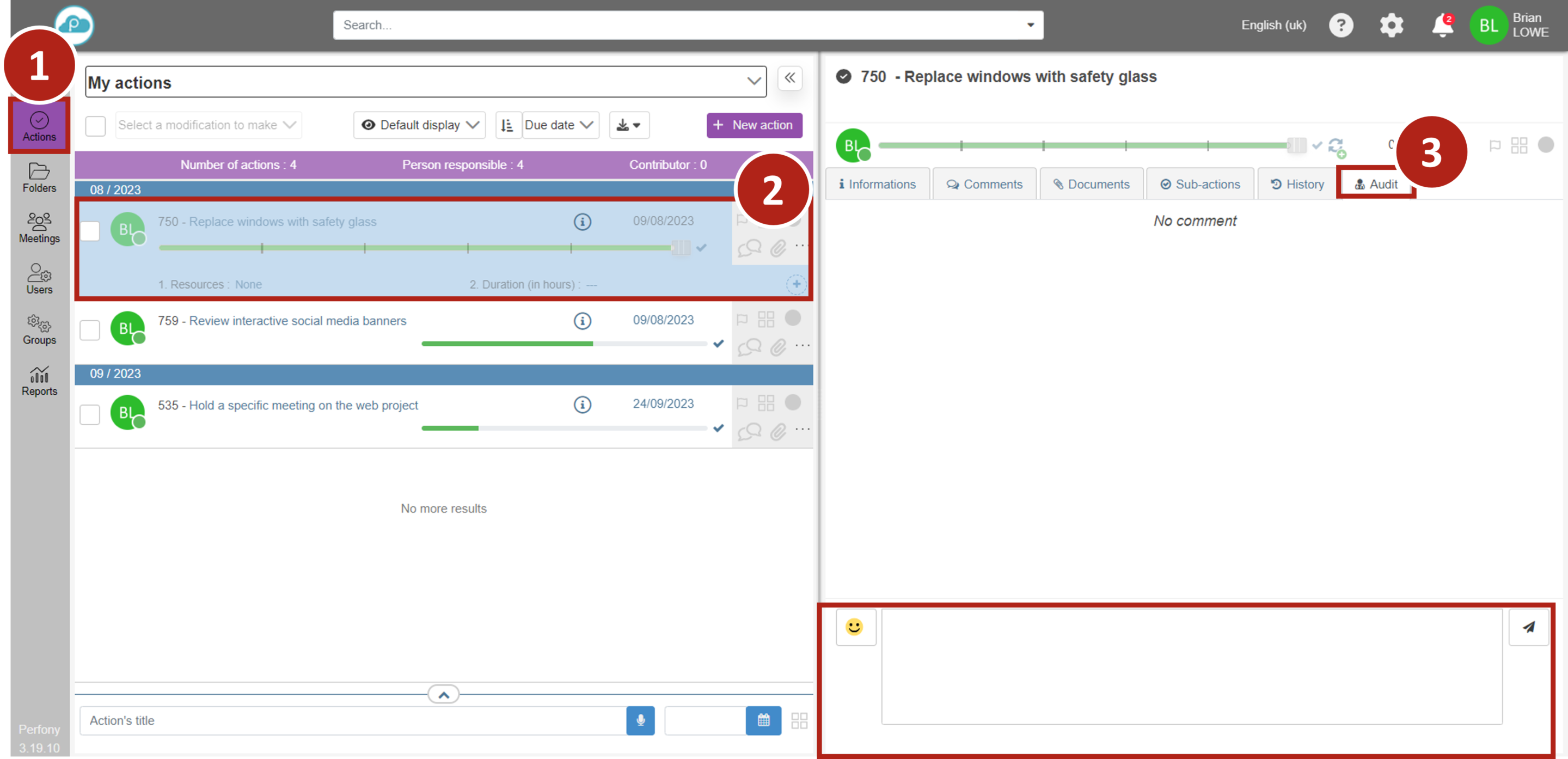This screenshot has width=1568, height=759.
Task: Click info icon on action 759
Action: click(x=583, y=321)
